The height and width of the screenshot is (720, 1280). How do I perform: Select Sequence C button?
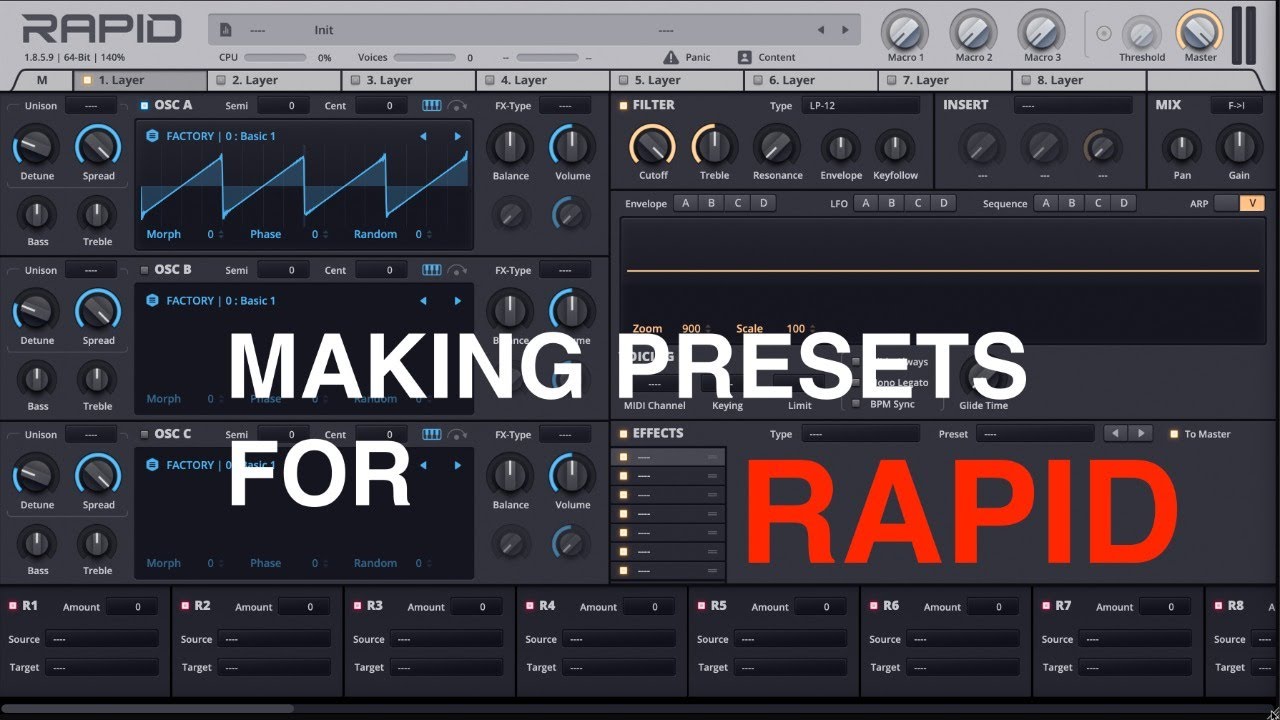click(x=1098, y=203)
